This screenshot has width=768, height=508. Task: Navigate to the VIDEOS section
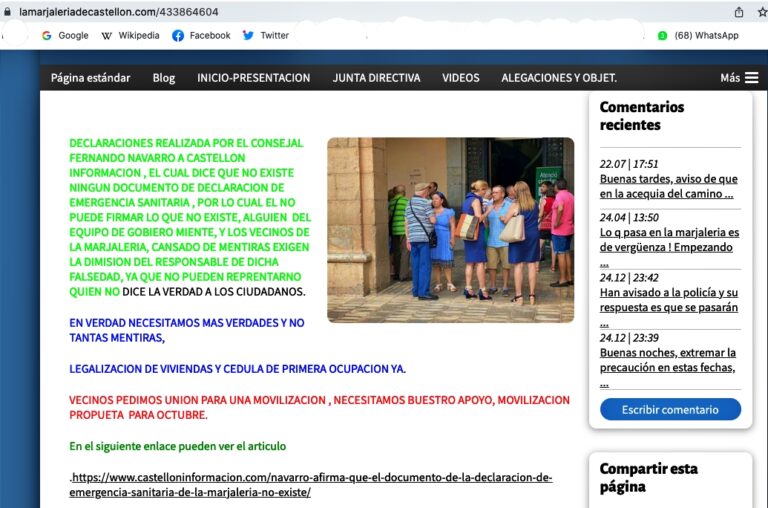[460, 78]
